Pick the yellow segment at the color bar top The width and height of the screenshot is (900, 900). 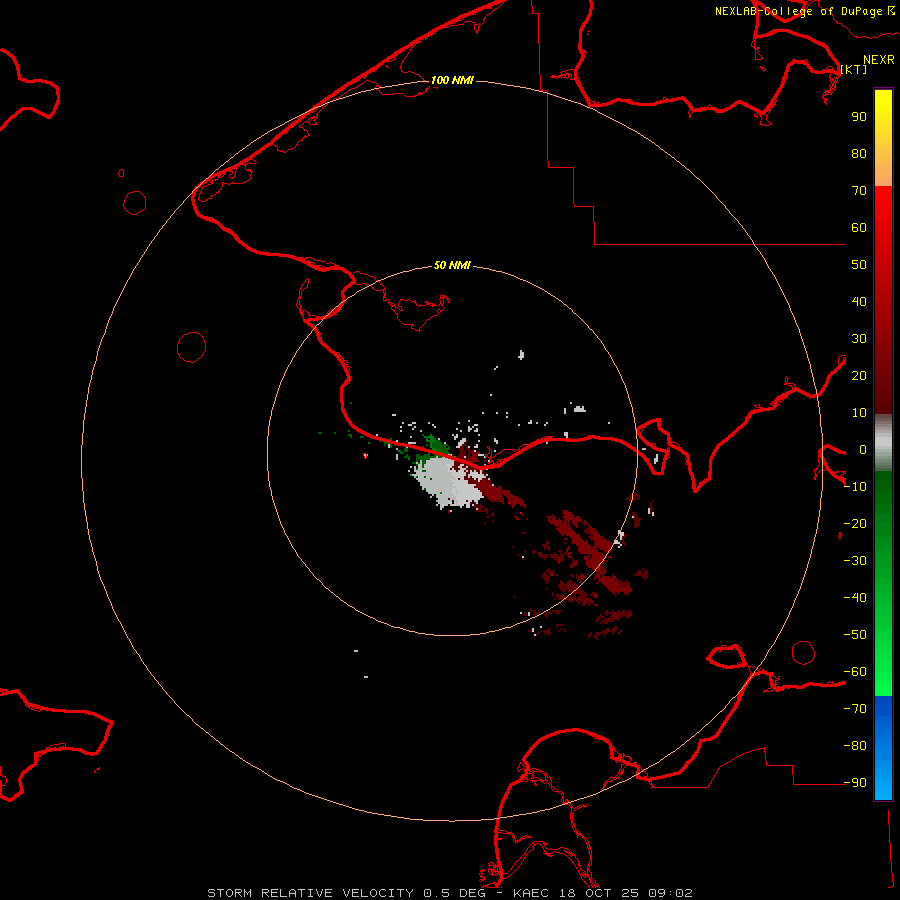tap(883, 138)
